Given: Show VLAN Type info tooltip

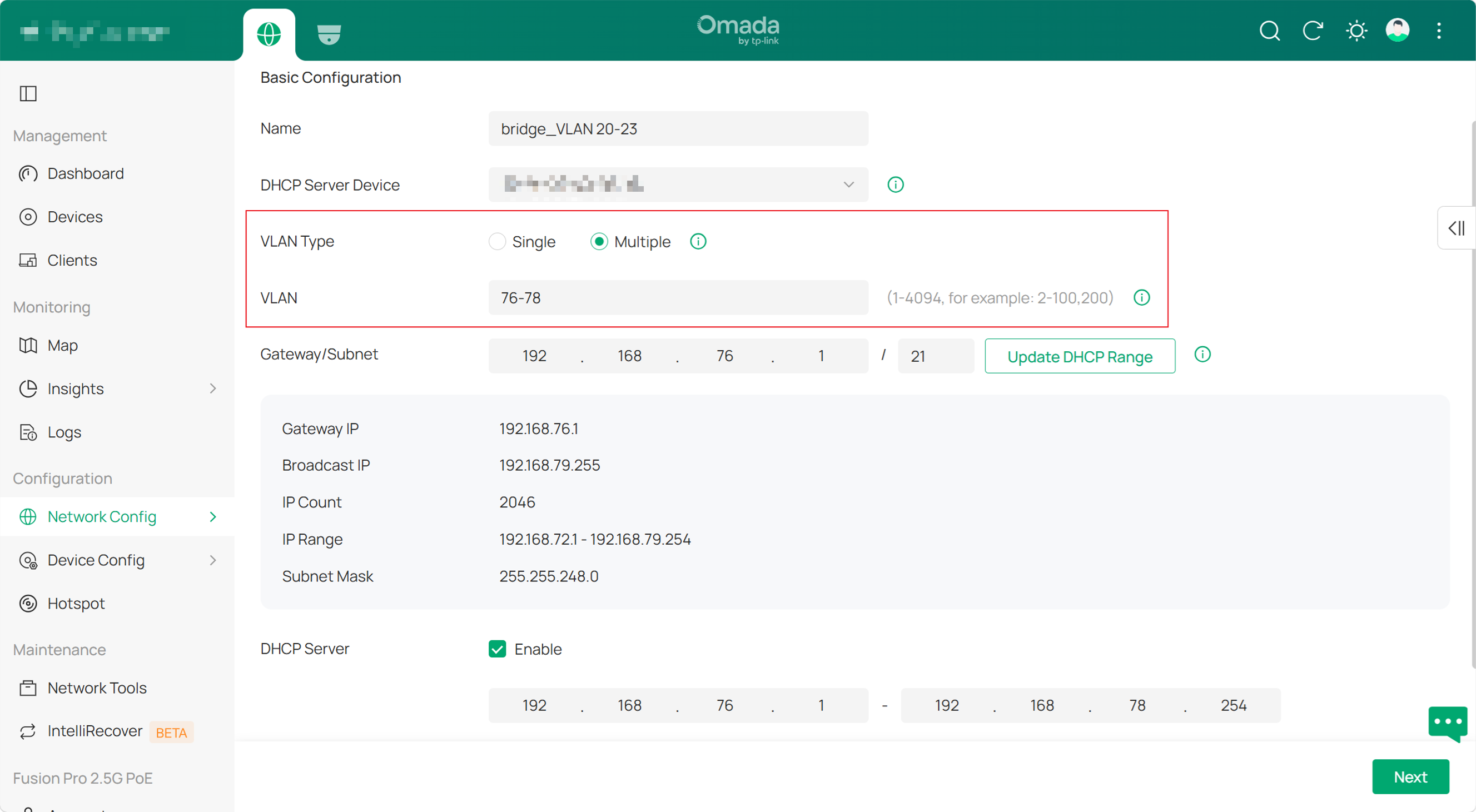Looking at the screenshot, I should click(x=698, y=242).
